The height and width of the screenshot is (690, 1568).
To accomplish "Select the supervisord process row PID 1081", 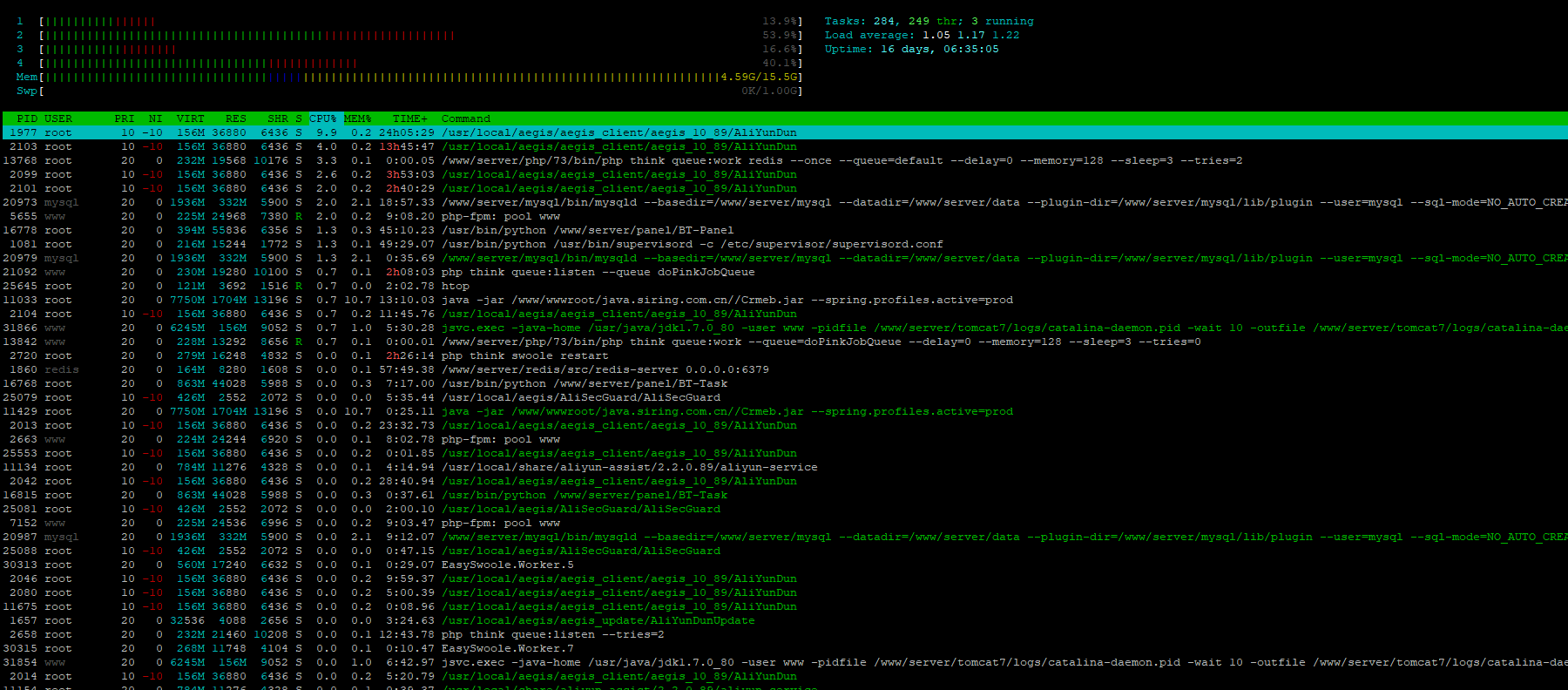I will tap(784, 244).
